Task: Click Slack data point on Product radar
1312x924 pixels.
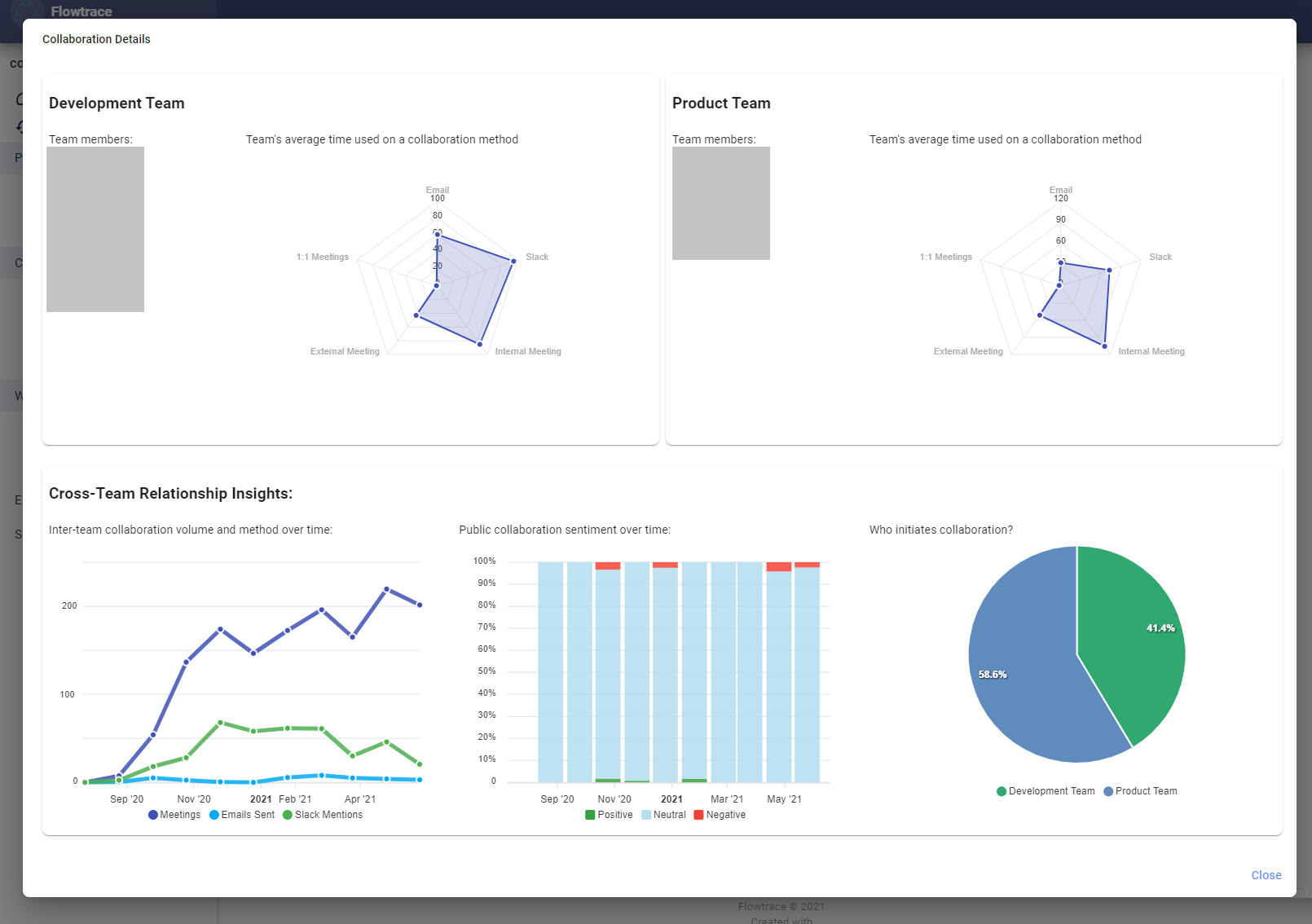Action: tap(1109, 270)
